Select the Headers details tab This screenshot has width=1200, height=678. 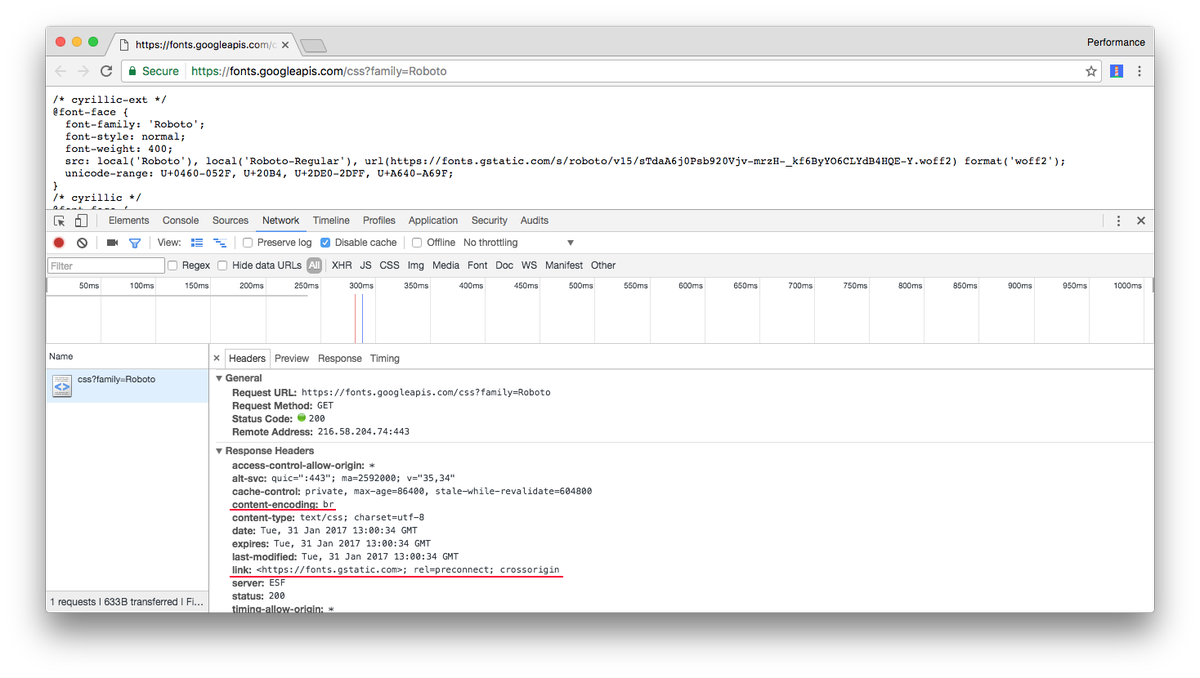247,358
